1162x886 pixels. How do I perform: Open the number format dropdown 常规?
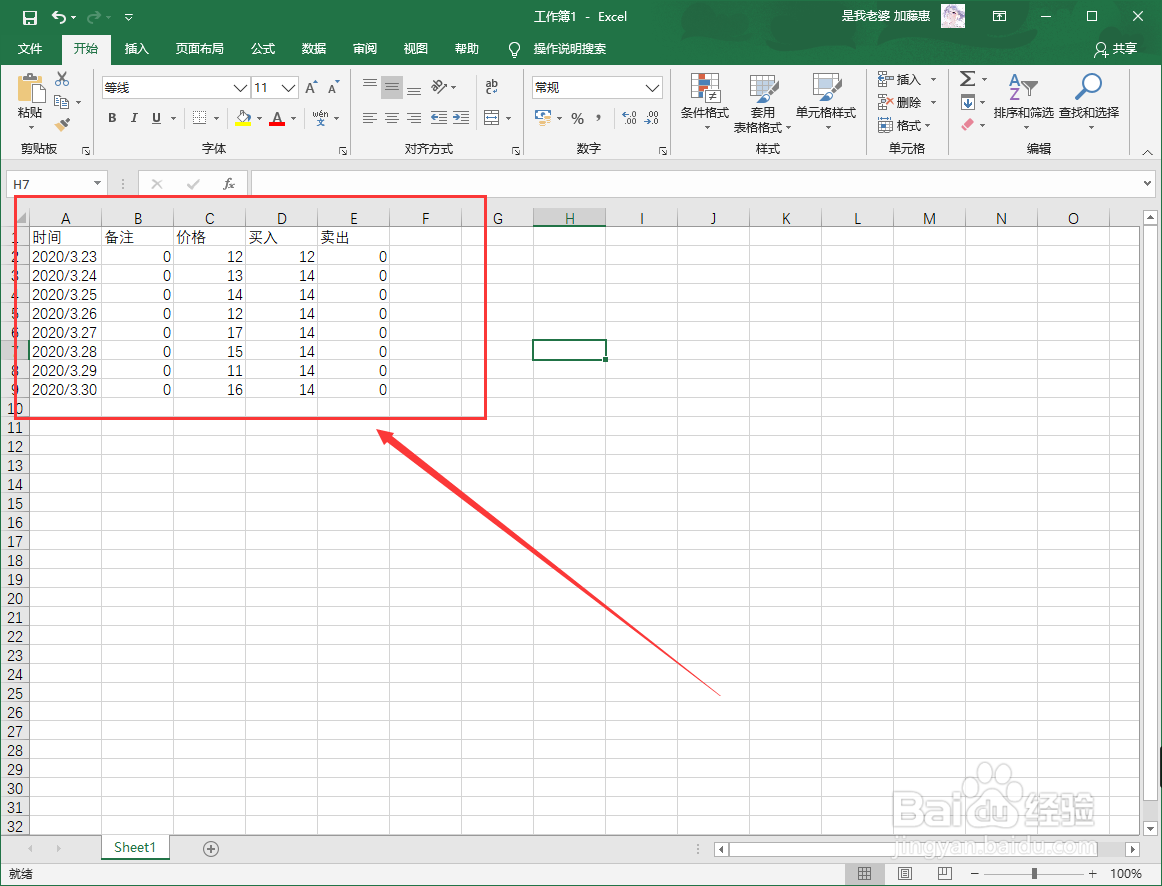tap(652, 88)
